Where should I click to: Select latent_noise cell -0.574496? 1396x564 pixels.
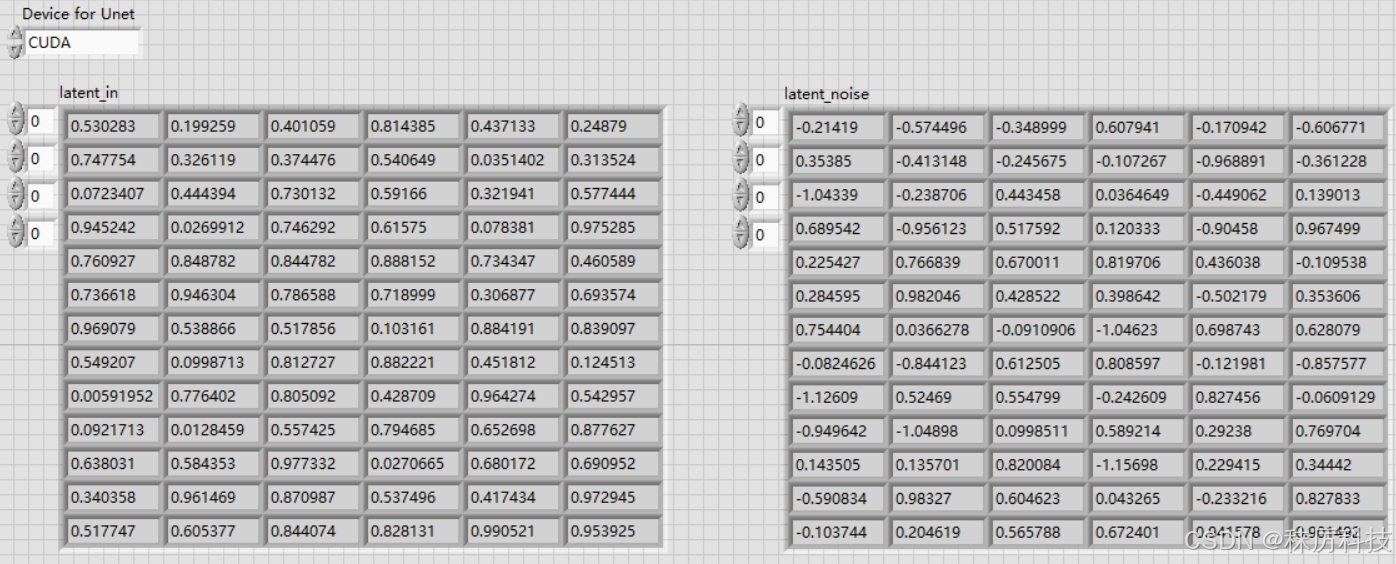tap(938, 127)
